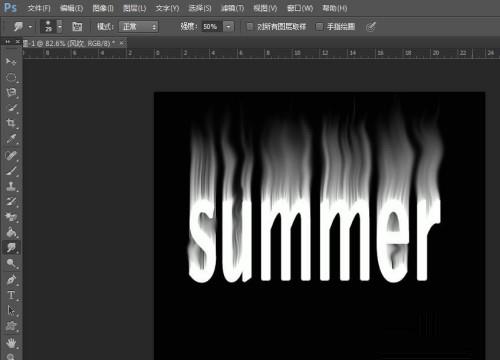
Task: Open the mode dropdown
Action: (x=139, y=27)
